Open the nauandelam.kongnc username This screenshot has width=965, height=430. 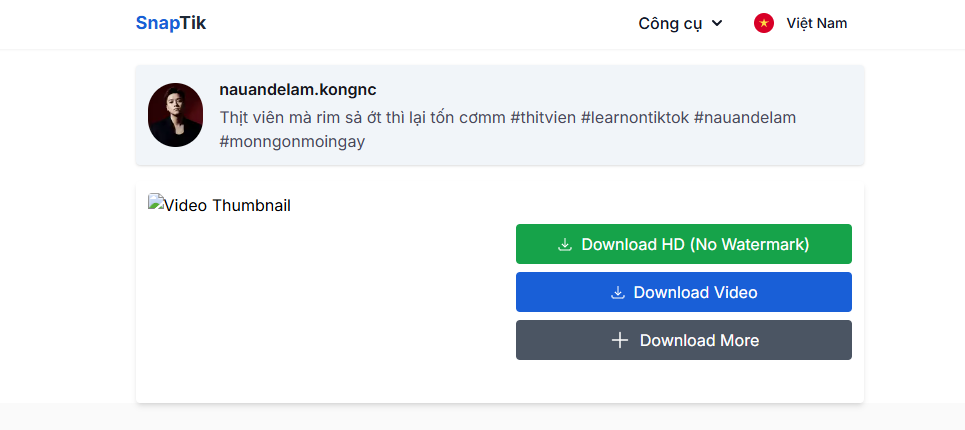point(298,90)
